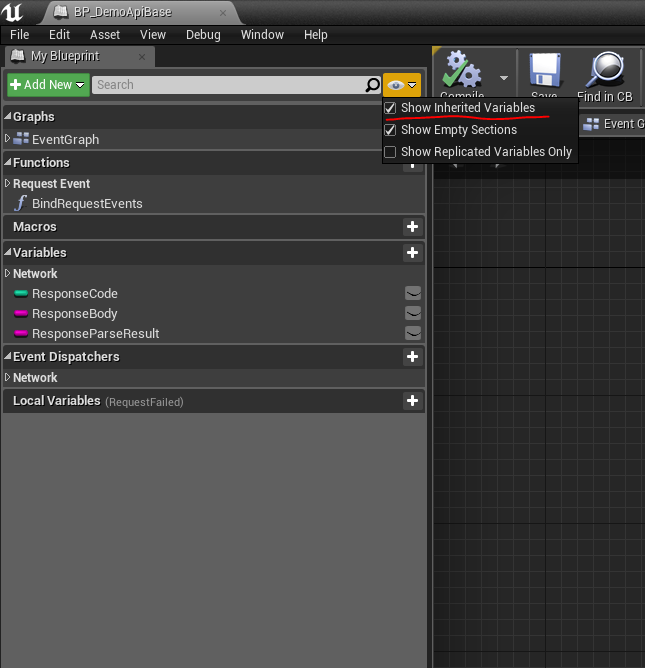The image size is (645, 668).
Task: Expand the Network category under Variables
Action: coord(7,273)
